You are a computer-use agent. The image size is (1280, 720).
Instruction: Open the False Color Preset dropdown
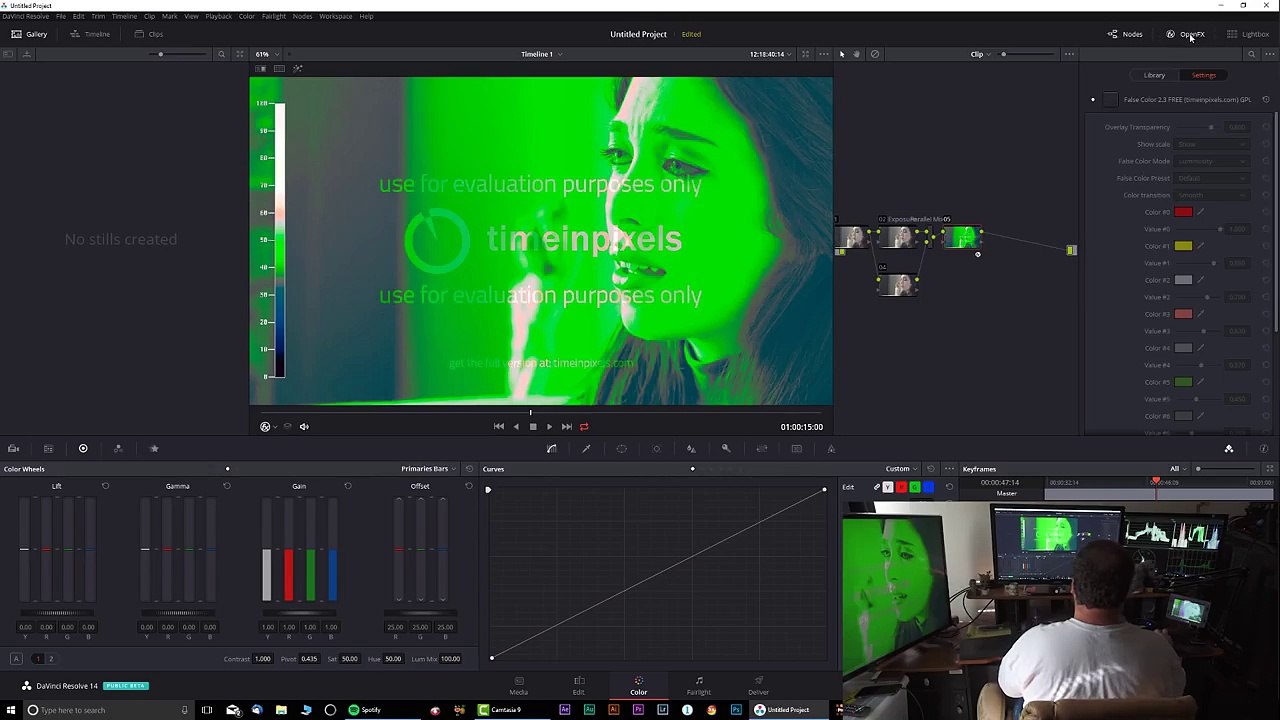point(1212,178)
